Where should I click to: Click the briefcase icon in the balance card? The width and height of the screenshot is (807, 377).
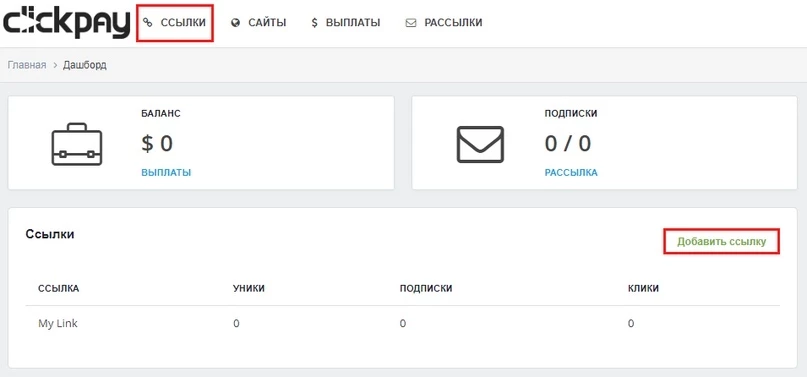click(77, 144)
